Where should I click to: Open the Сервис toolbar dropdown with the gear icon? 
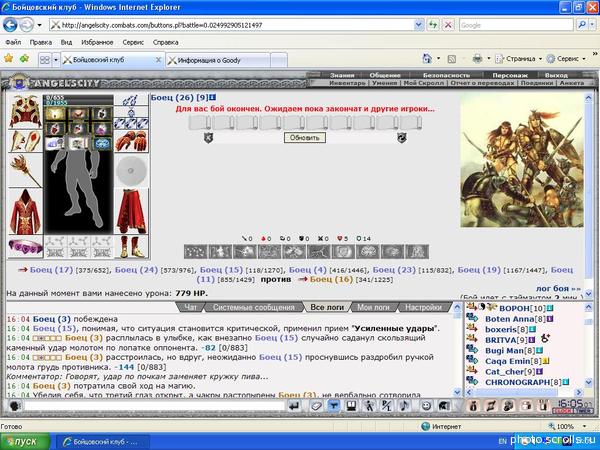[566, 59]
